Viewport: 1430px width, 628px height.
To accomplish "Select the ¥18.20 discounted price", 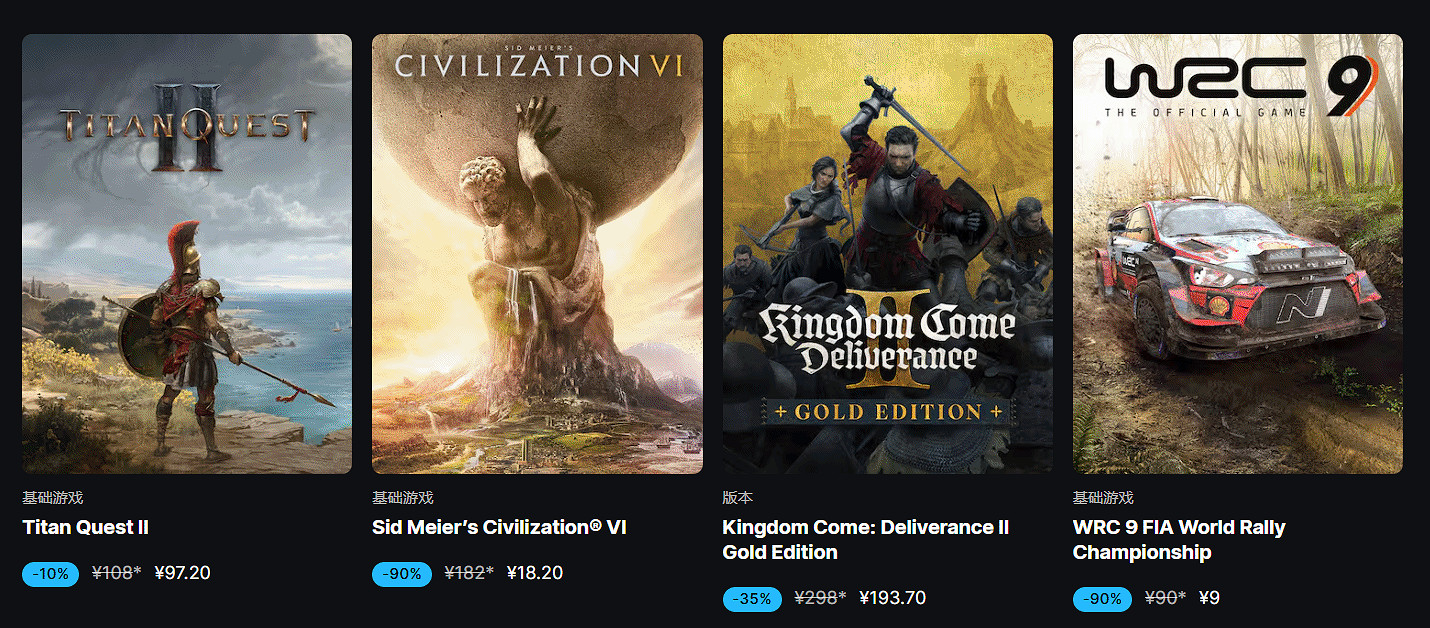I will 535,573.
